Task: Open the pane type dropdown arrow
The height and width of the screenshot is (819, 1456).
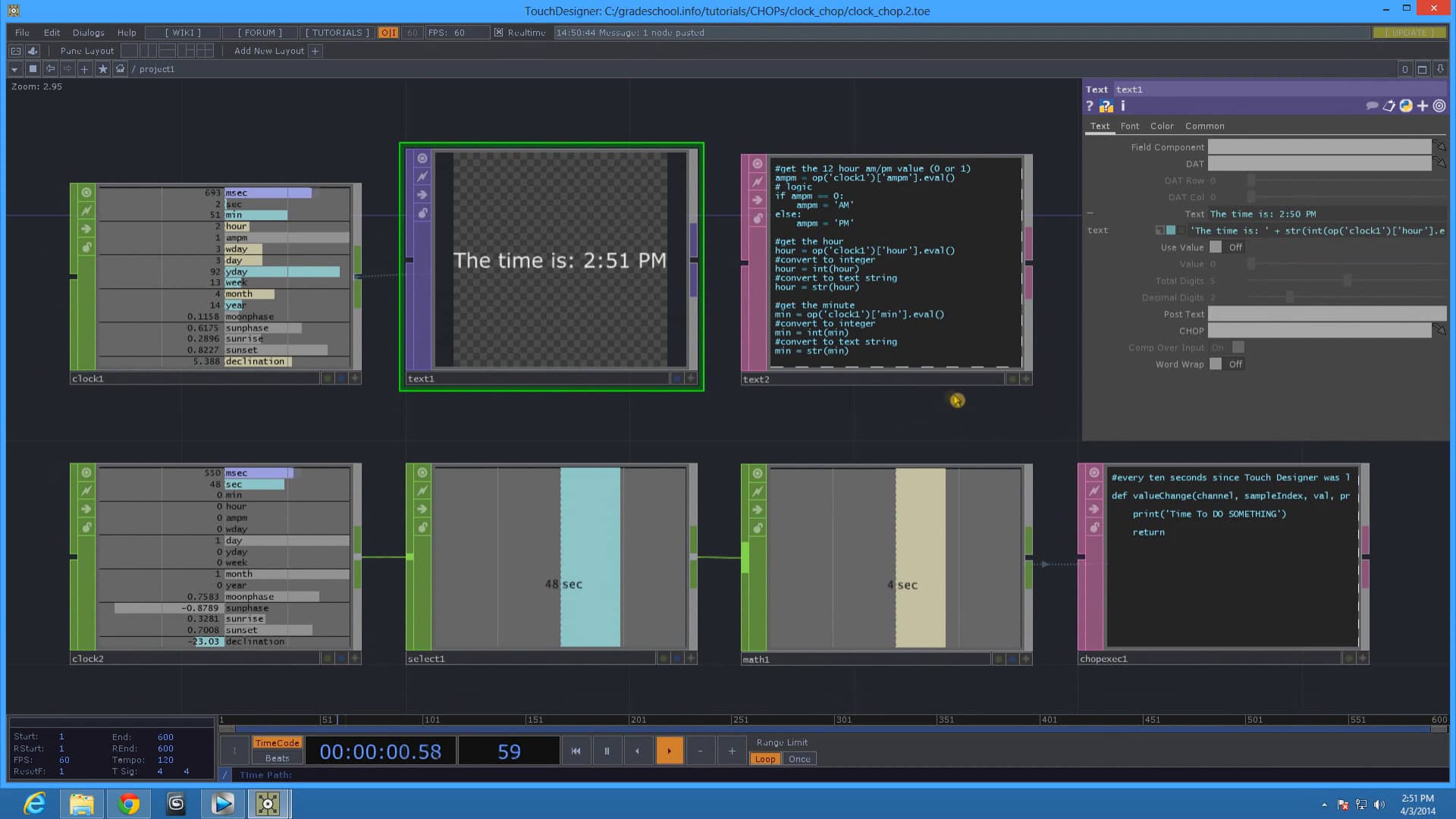Action: [x=14, y=68]
